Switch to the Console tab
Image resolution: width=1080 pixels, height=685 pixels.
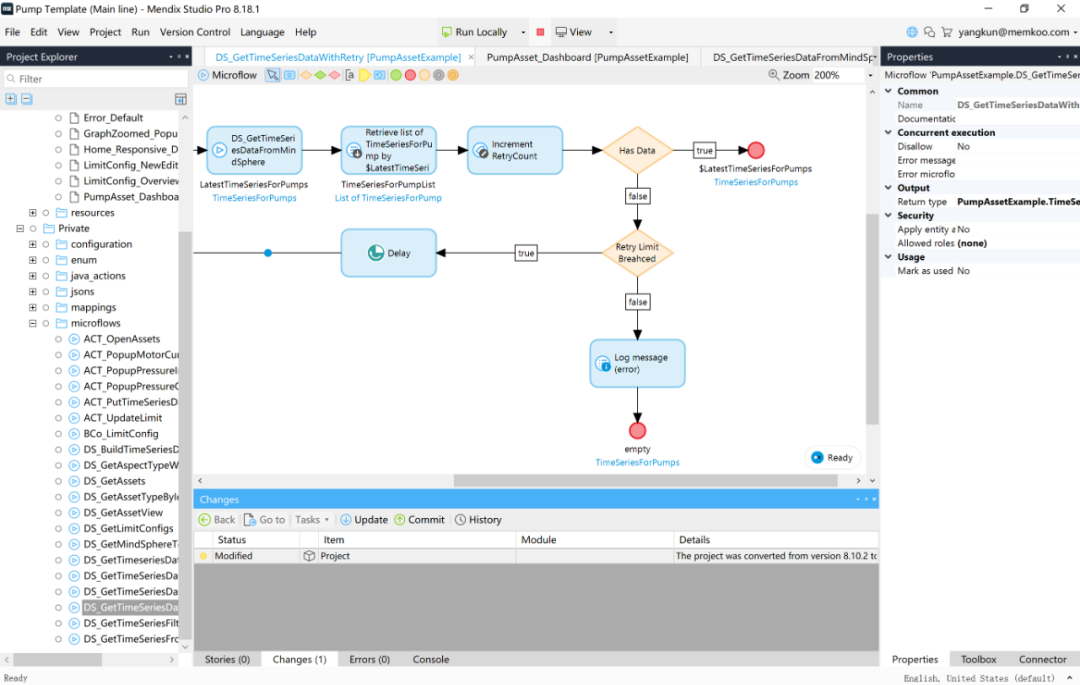click(x=431, y=660)
